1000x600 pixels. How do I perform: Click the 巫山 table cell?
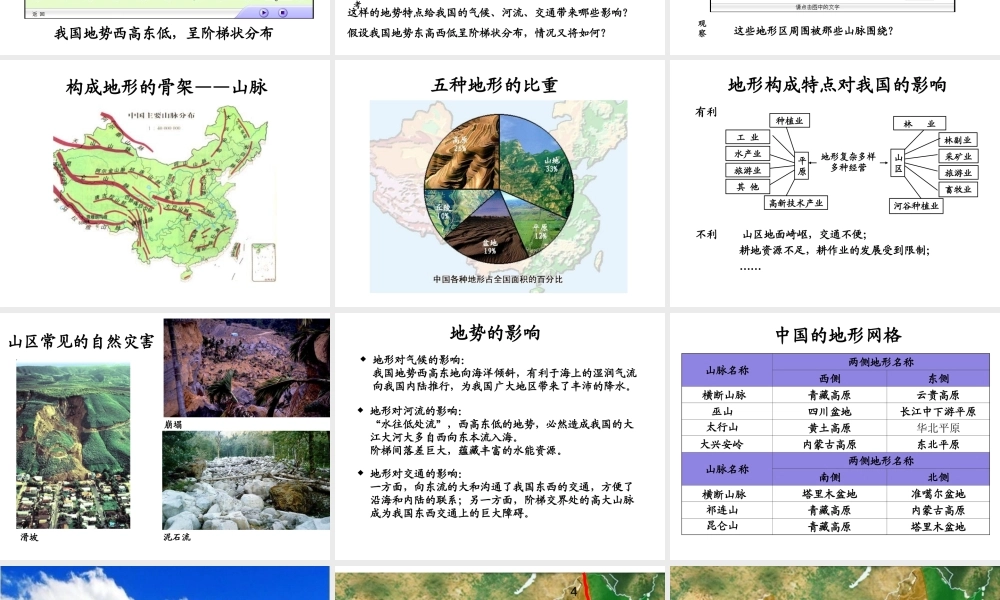(x=726, y=411)
